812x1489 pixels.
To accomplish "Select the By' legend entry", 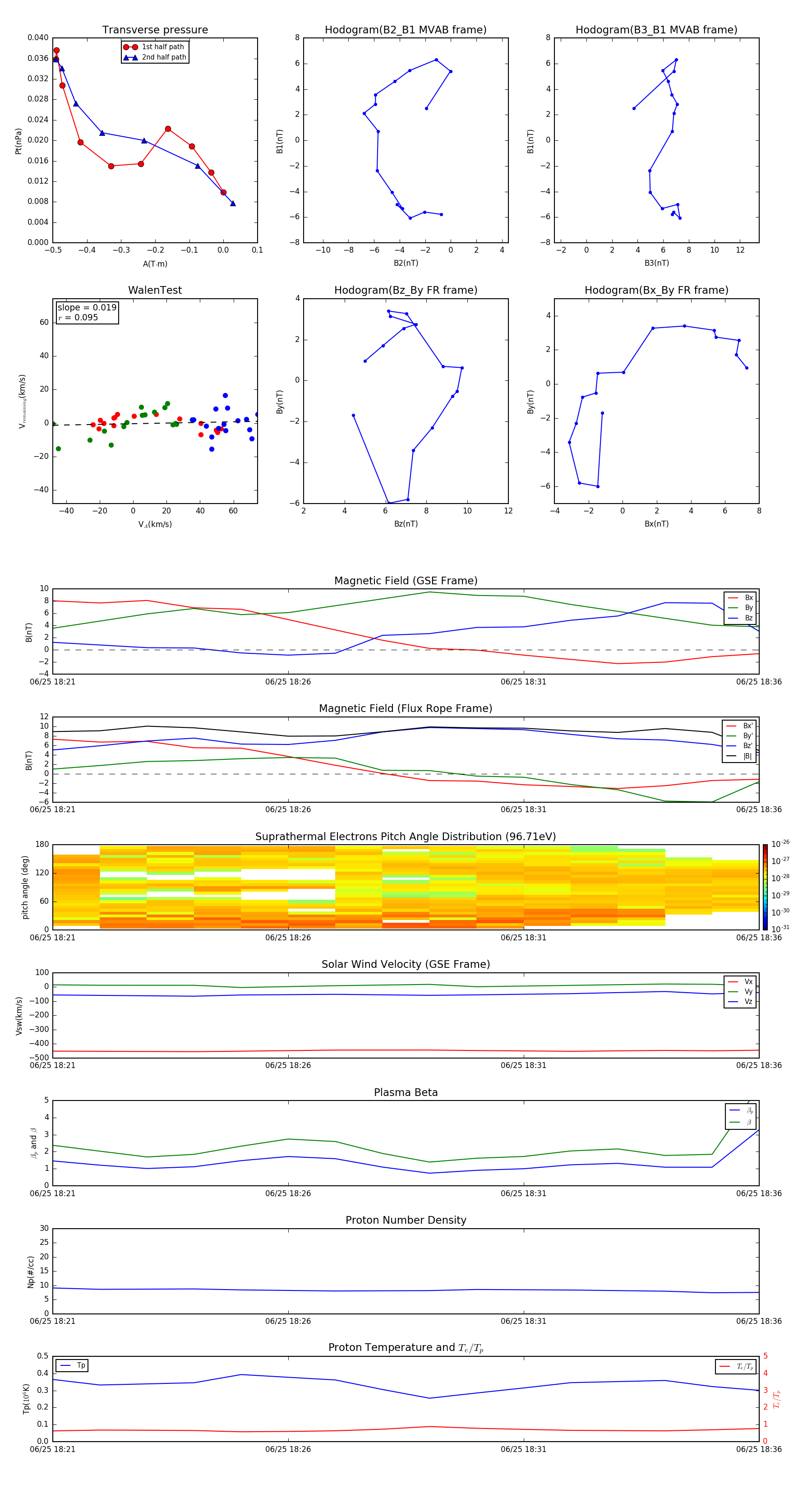I will tap(740, 736).
